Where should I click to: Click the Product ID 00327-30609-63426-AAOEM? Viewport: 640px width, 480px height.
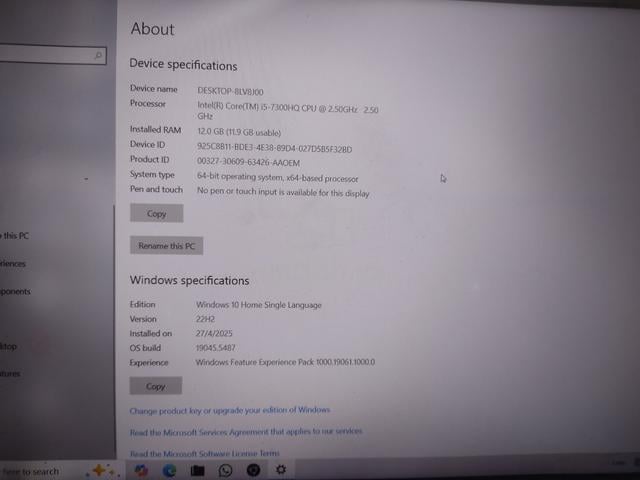248,162
